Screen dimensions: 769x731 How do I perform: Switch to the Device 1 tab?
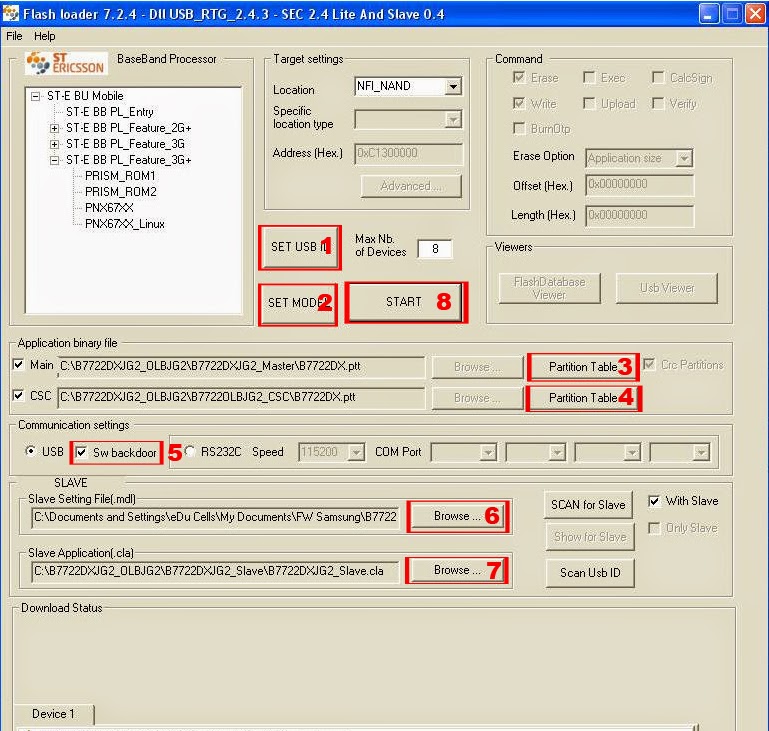(x=53, y=714)
